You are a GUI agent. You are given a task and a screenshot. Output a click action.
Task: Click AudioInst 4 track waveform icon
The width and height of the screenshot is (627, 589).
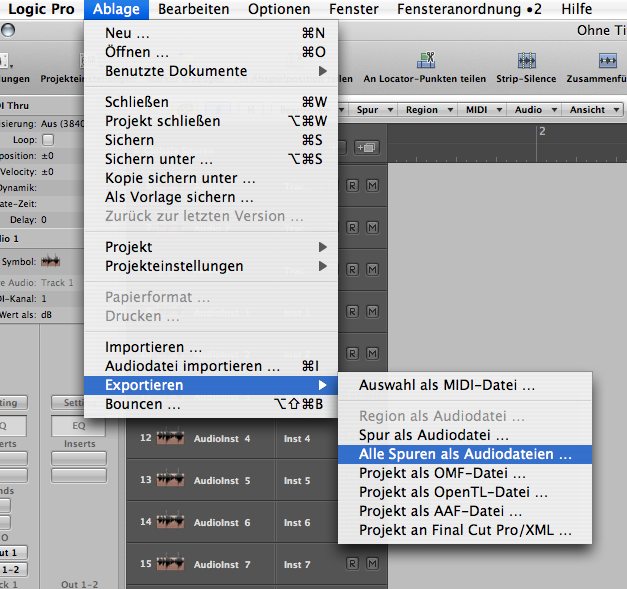pyautogui.click(x=170, y=438)
